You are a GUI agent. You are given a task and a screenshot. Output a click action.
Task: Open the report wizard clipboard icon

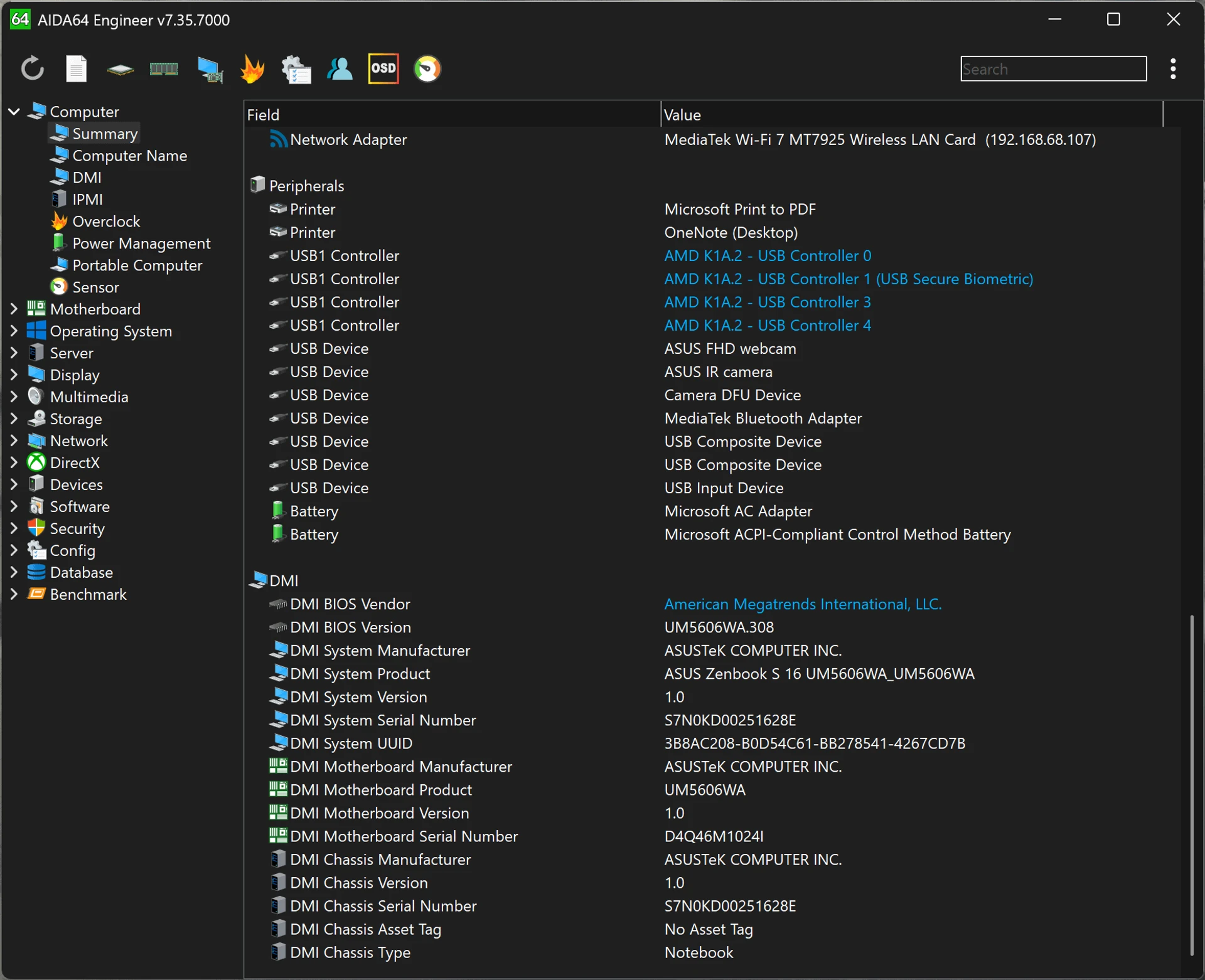[296, 68]
